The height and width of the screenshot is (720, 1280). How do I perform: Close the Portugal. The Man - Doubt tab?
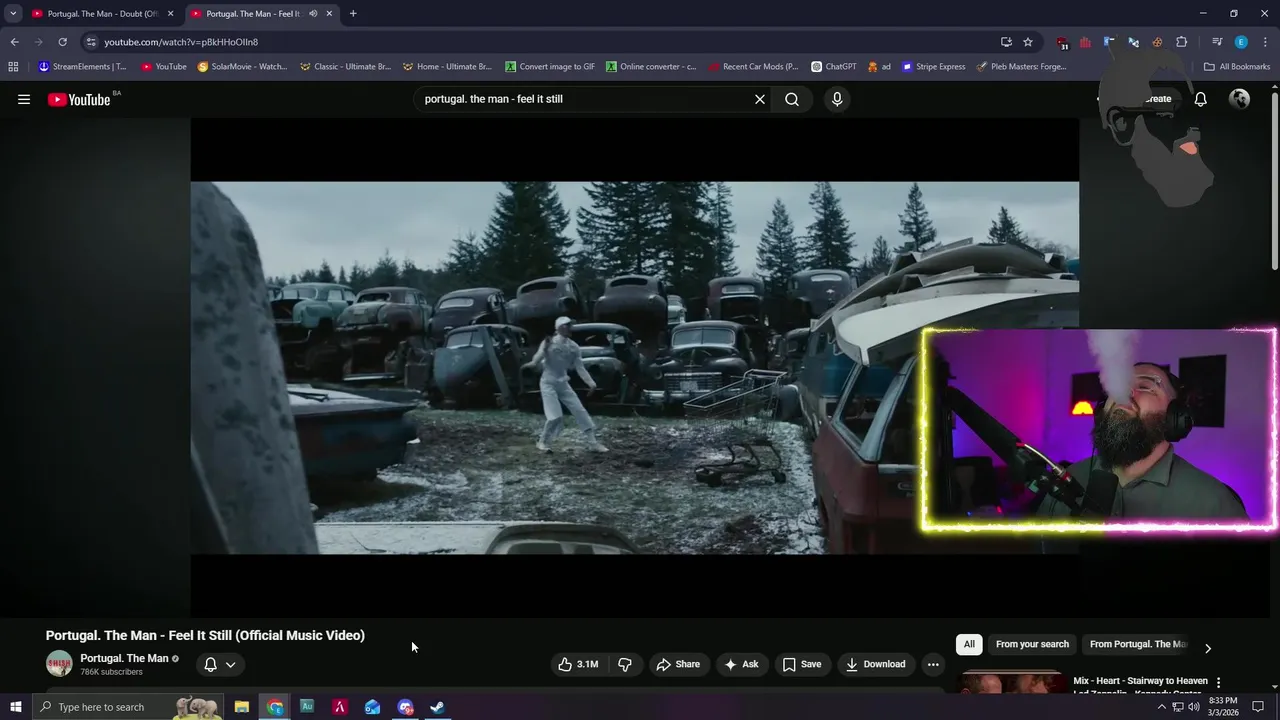tap(170, 14)
